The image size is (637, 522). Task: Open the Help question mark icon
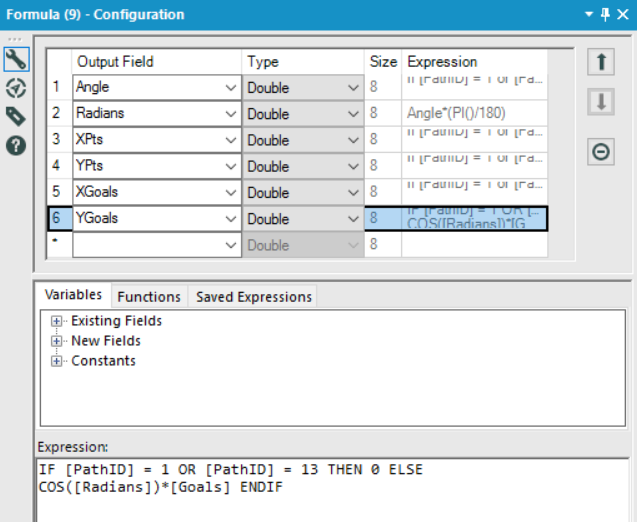coord(15,145)
